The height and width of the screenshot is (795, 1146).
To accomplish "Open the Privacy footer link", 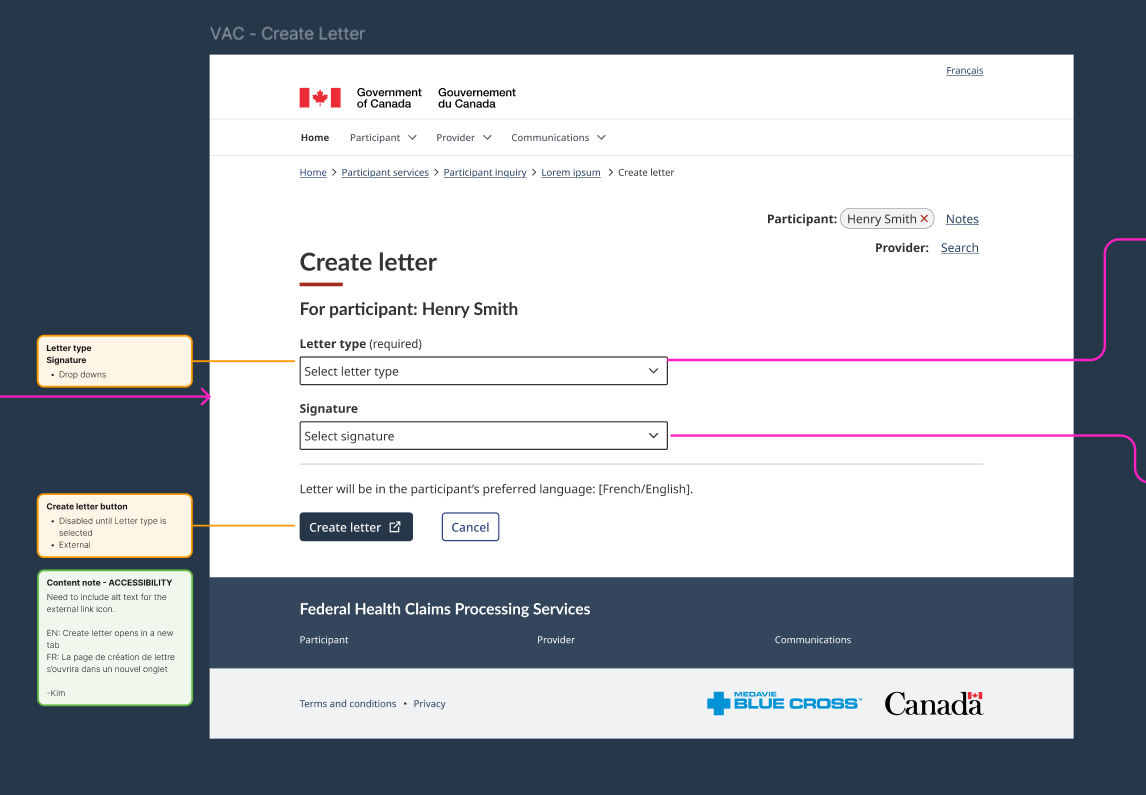I will tap(429, 704).
